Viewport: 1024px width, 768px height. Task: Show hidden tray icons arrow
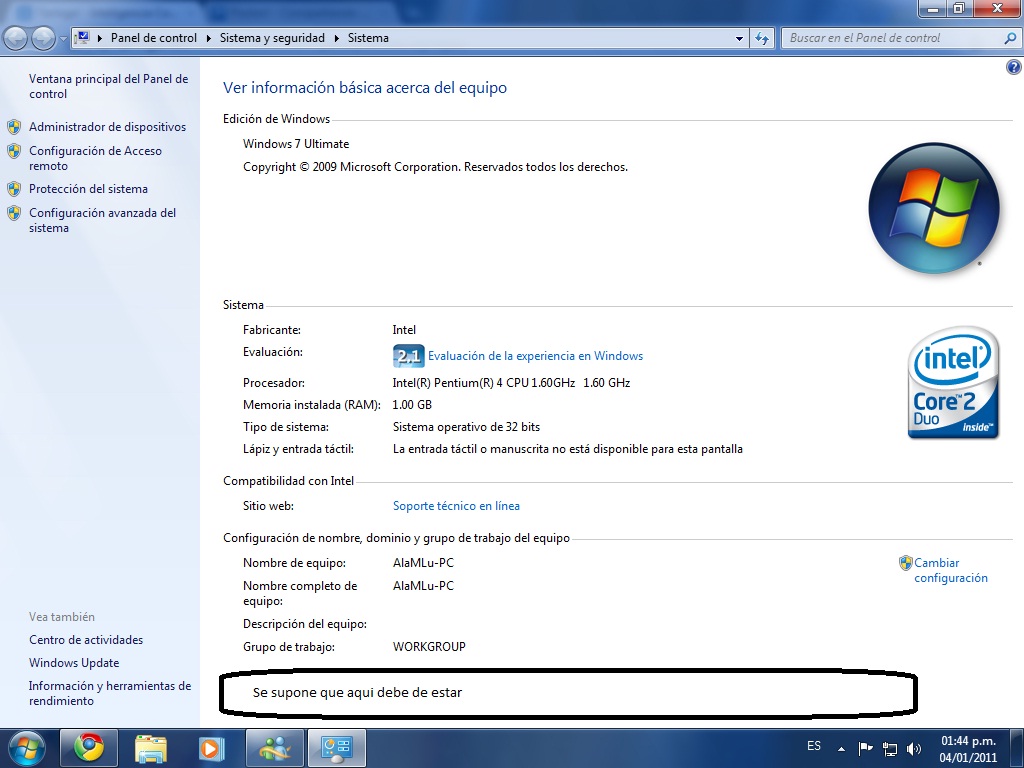(841, 748)
